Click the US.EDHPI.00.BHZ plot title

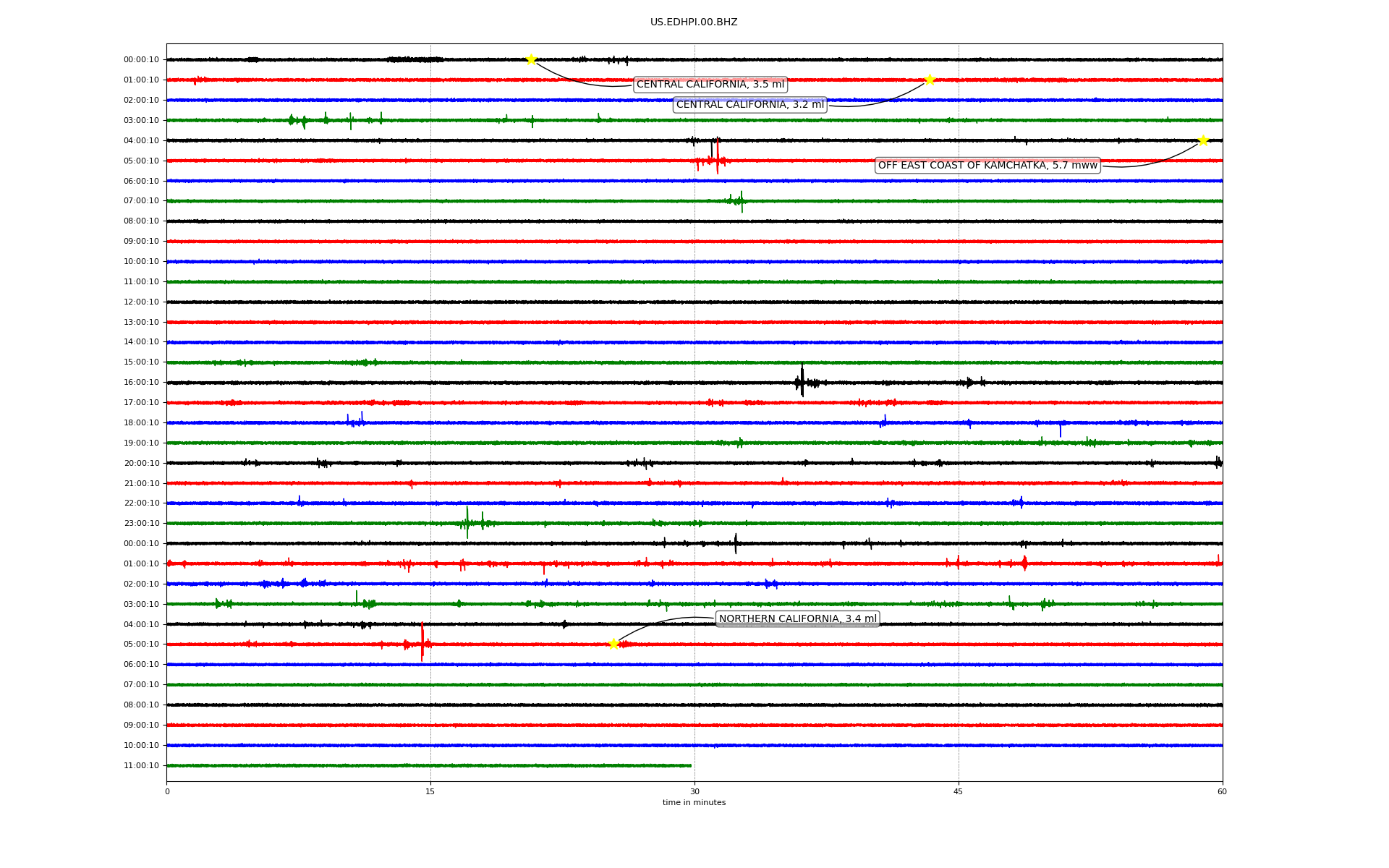click(694, 22)
